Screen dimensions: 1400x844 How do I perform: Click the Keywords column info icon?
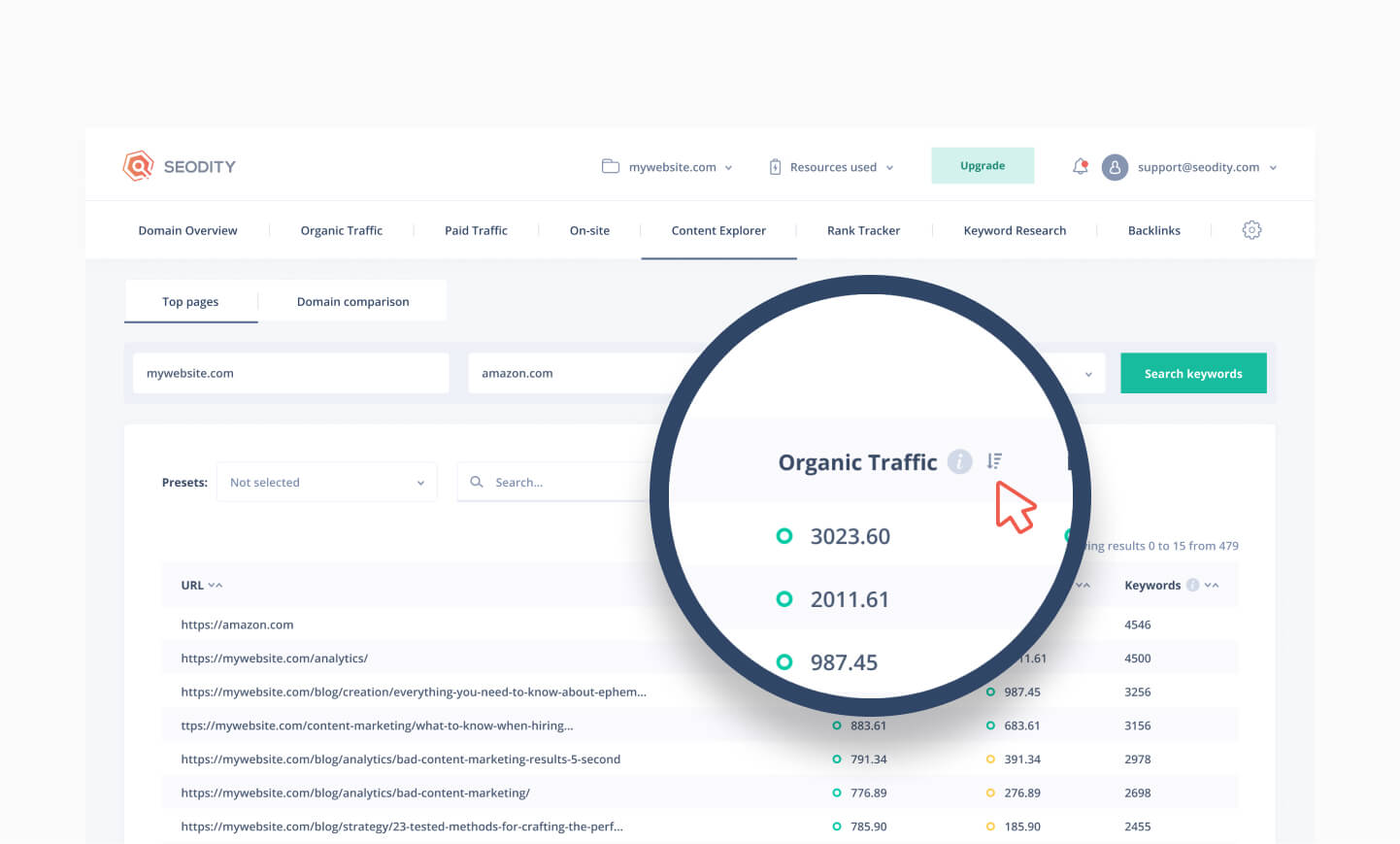(x=1192, y=585)
